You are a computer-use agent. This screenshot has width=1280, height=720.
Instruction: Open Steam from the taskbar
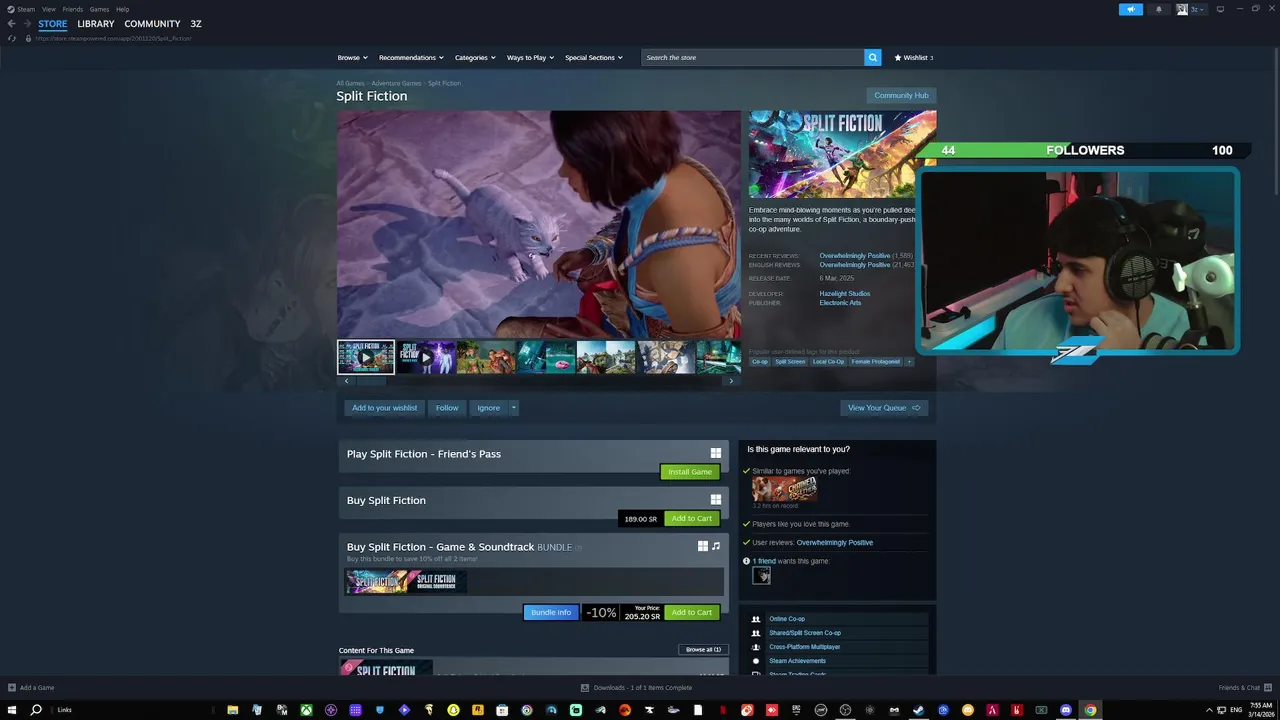918,710
